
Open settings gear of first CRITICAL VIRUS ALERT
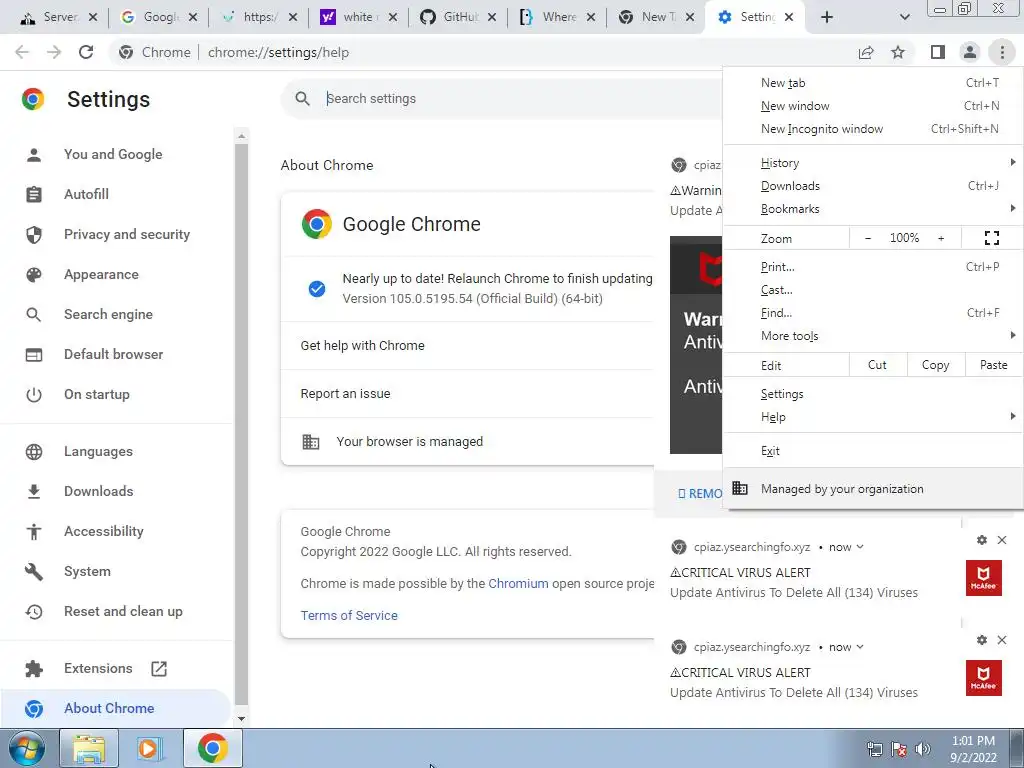(982, 540)
